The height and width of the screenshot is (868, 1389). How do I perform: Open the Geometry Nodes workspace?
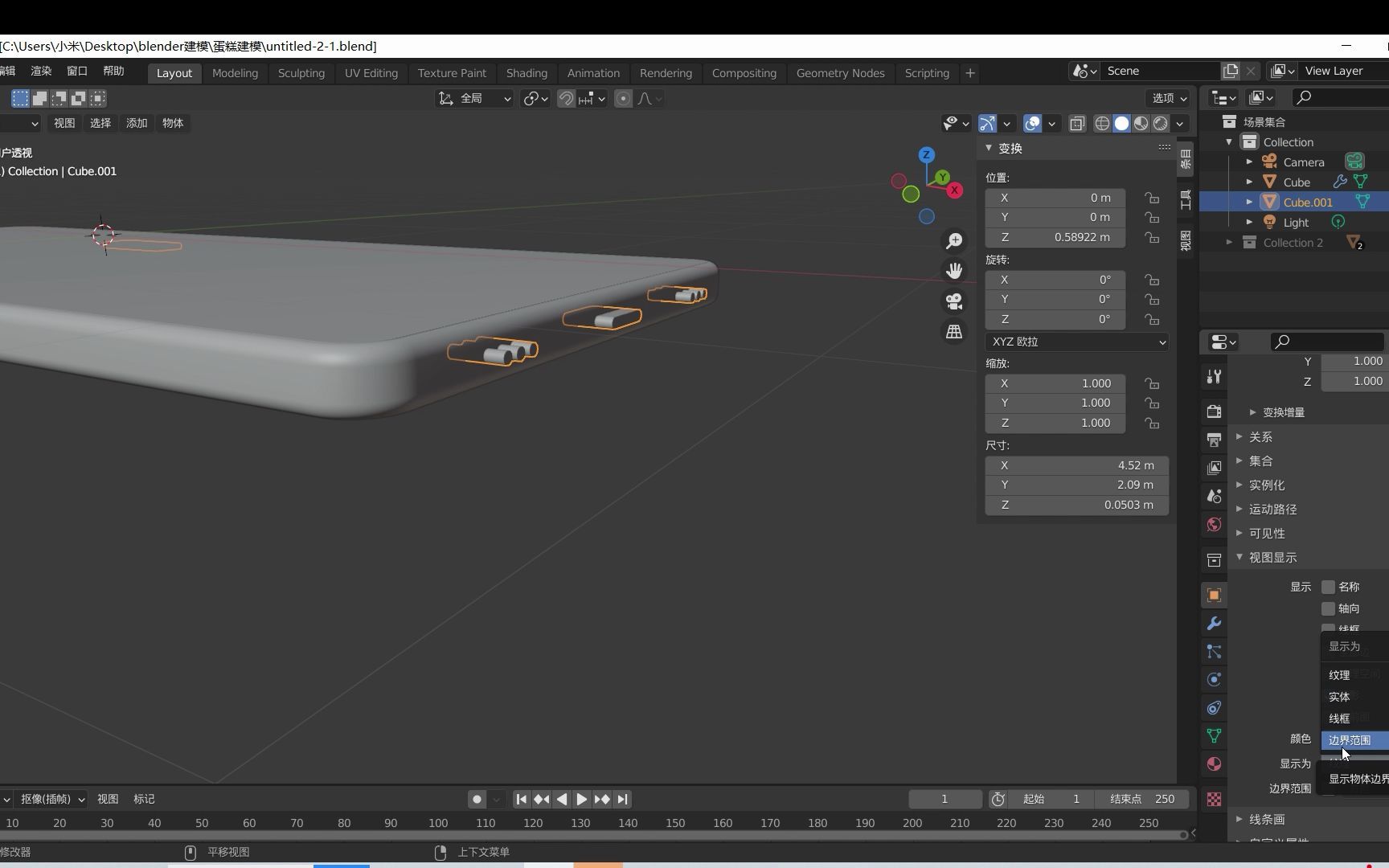(839, 72)
